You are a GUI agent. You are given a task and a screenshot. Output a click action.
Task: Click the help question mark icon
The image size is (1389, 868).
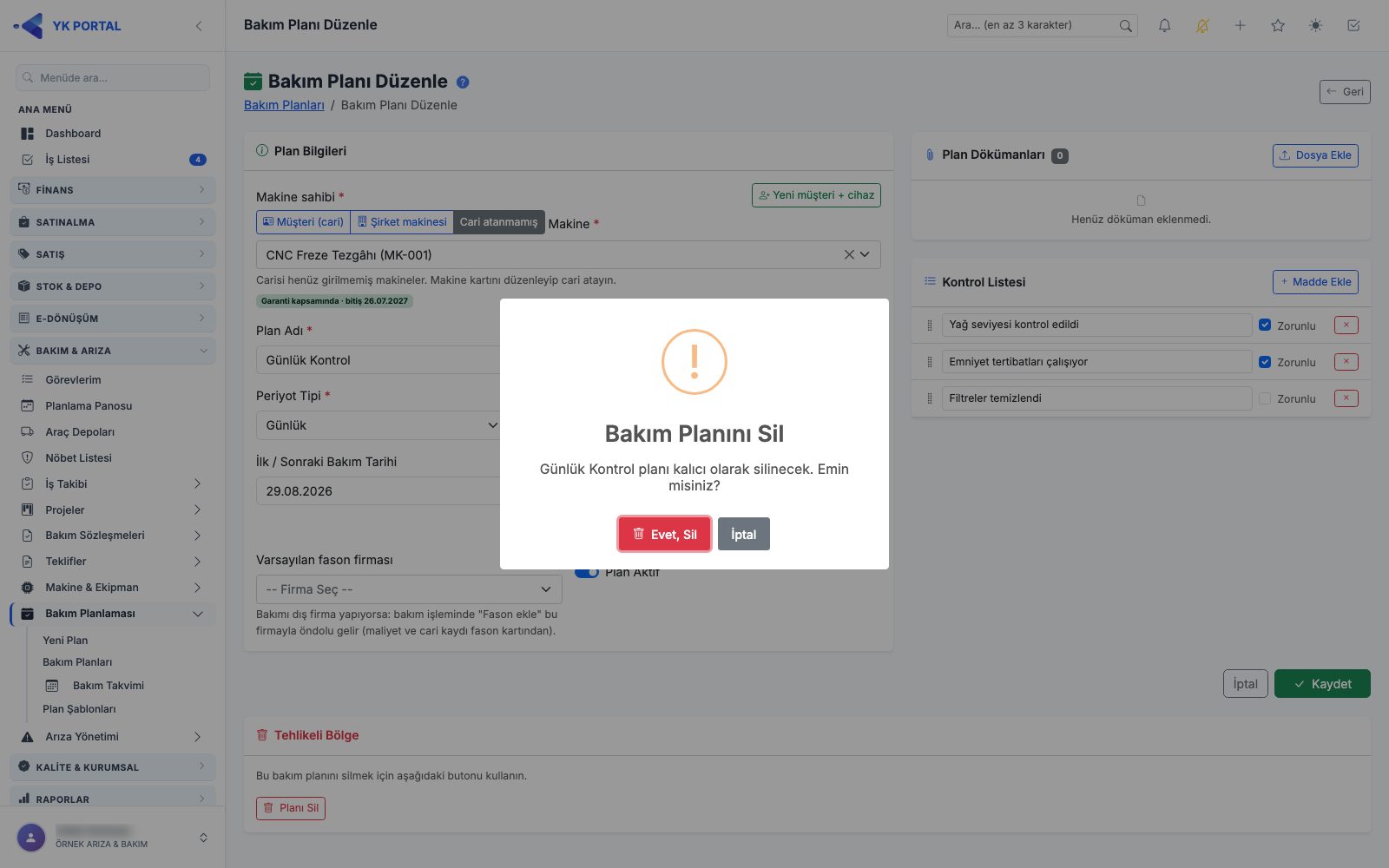[x=463, y=82]
